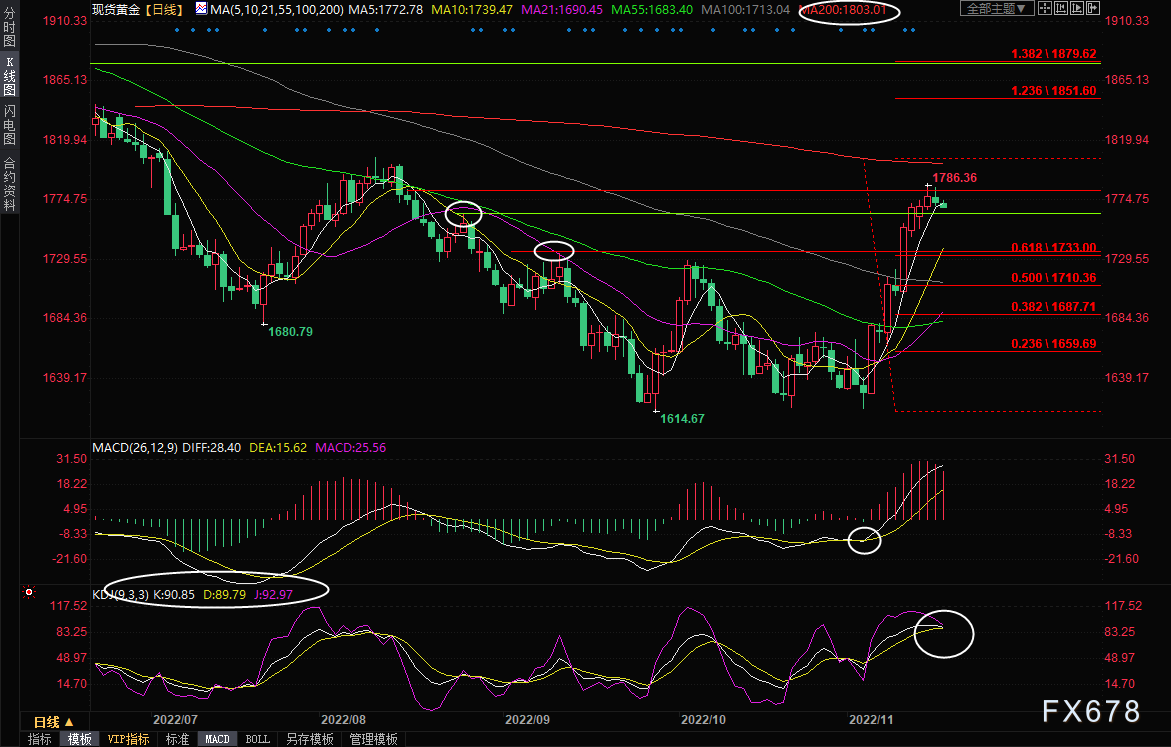Screen dimensions: 1171x747
Task: Click the red dot icon beside KDJ label
Action: tap(25, 593)
